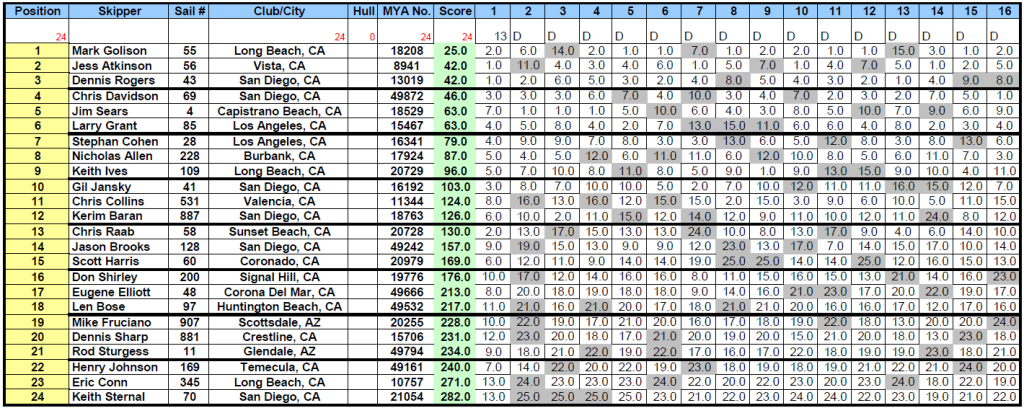Screen dimensions: 1024x408
Task: Click the Skipper column header
Action: click(119, 9)
